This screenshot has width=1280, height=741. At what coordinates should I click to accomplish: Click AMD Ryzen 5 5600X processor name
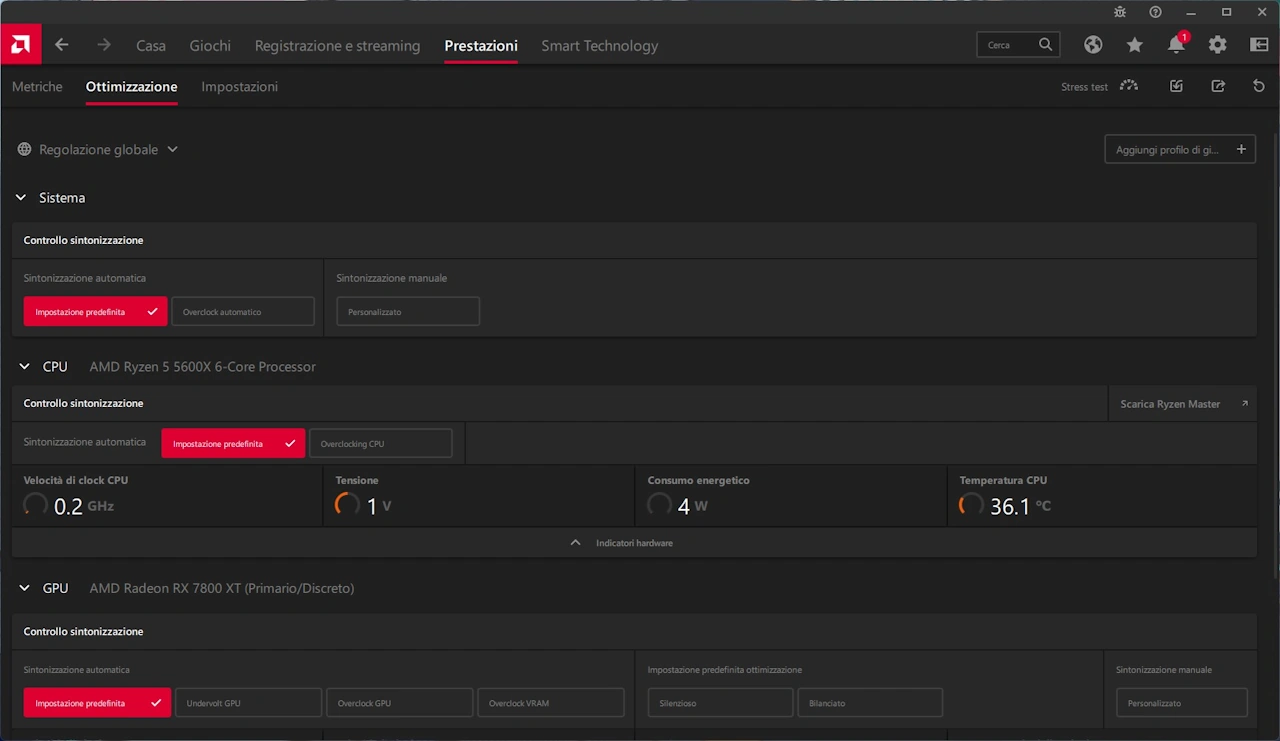pyautogui.click(x=203, y=367)
